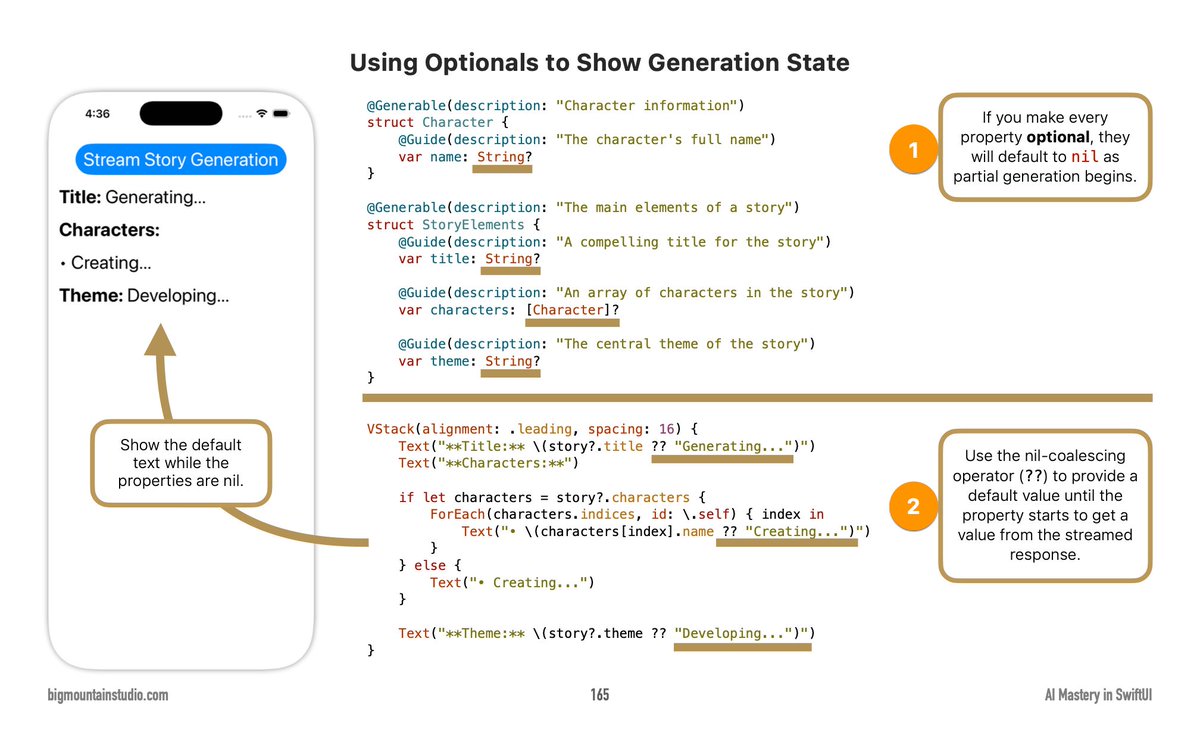Click the "Generating..." string in Title code line
Viewport: 1200px width, 729px height.
[731, 446]
